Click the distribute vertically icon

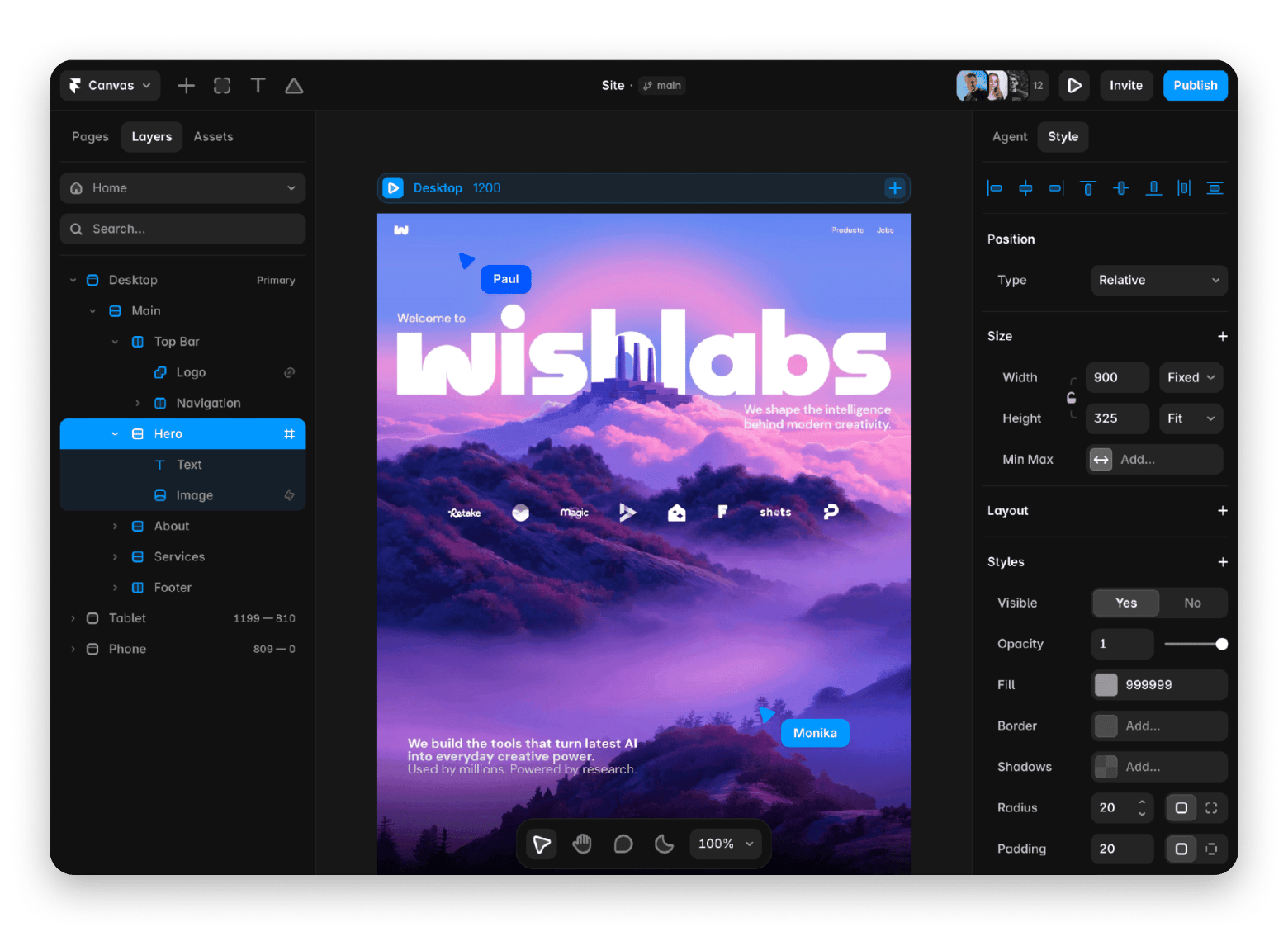(x=1215, y=188)
